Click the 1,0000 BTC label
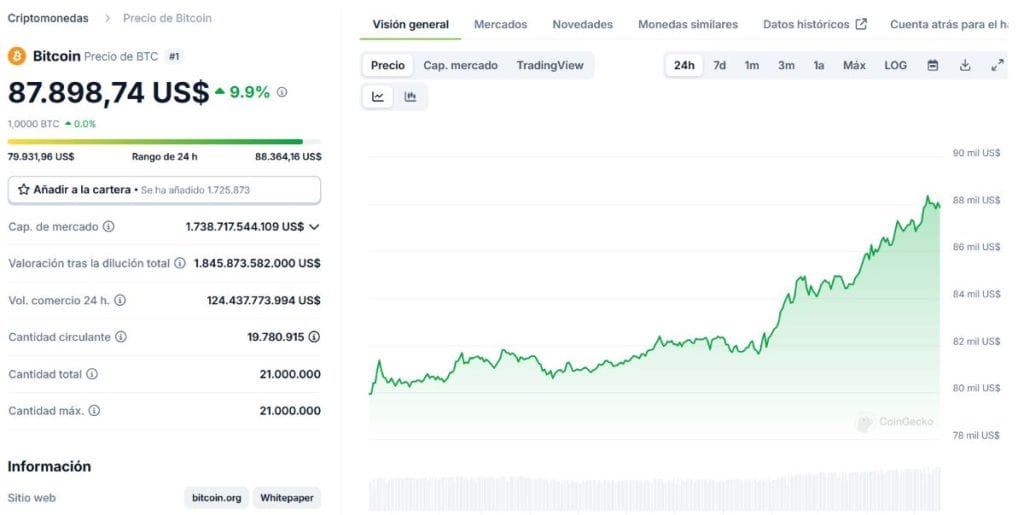Viewport: 1024px width, 515px height. point(33,123)
